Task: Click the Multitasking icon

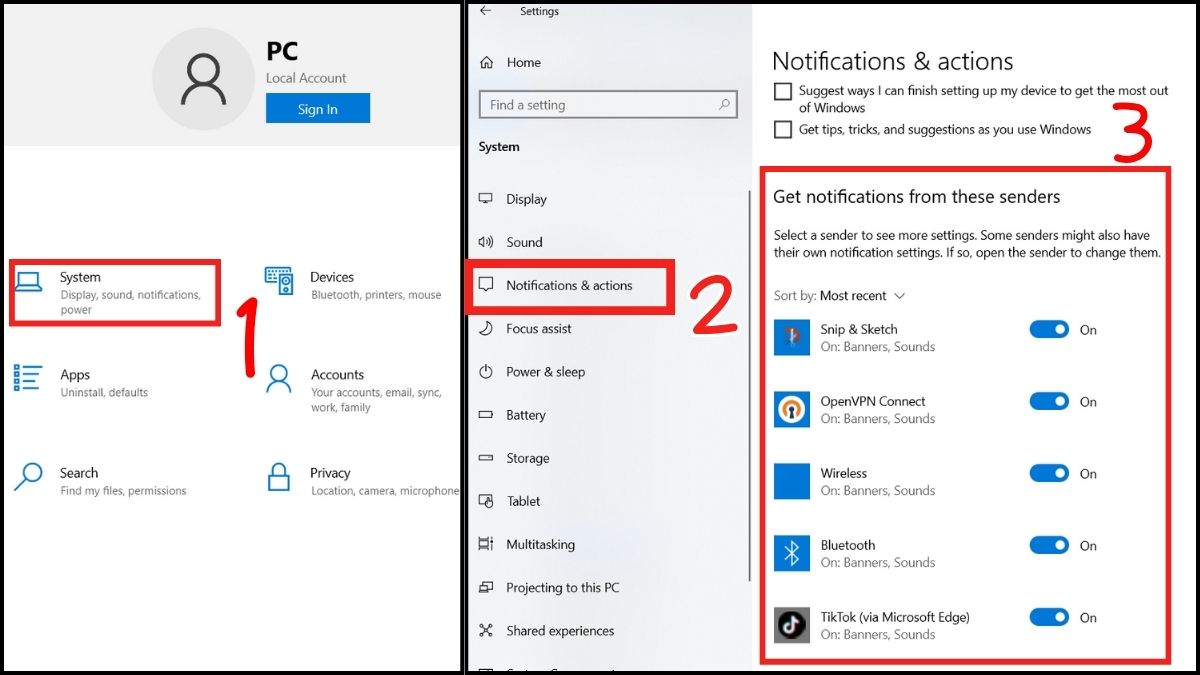Action: click(x=486, y=544)
